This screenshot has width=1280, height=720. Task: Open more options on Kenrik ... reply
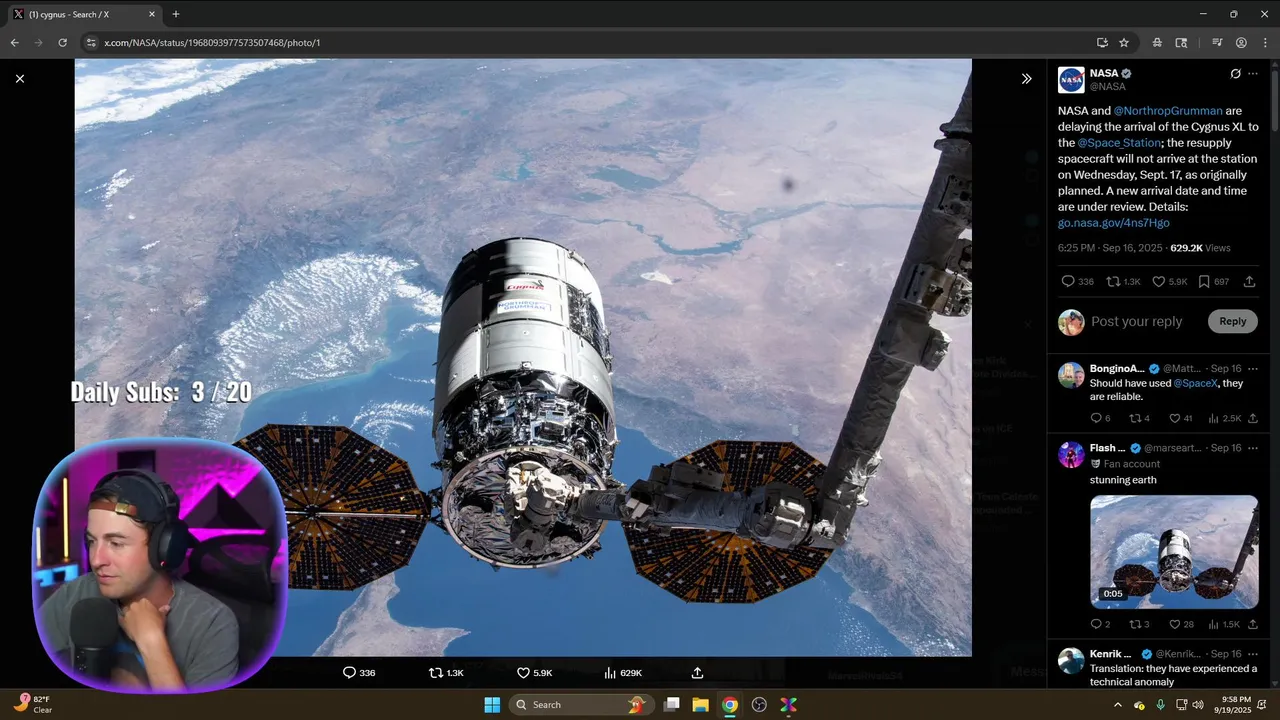coord(1253,654)
